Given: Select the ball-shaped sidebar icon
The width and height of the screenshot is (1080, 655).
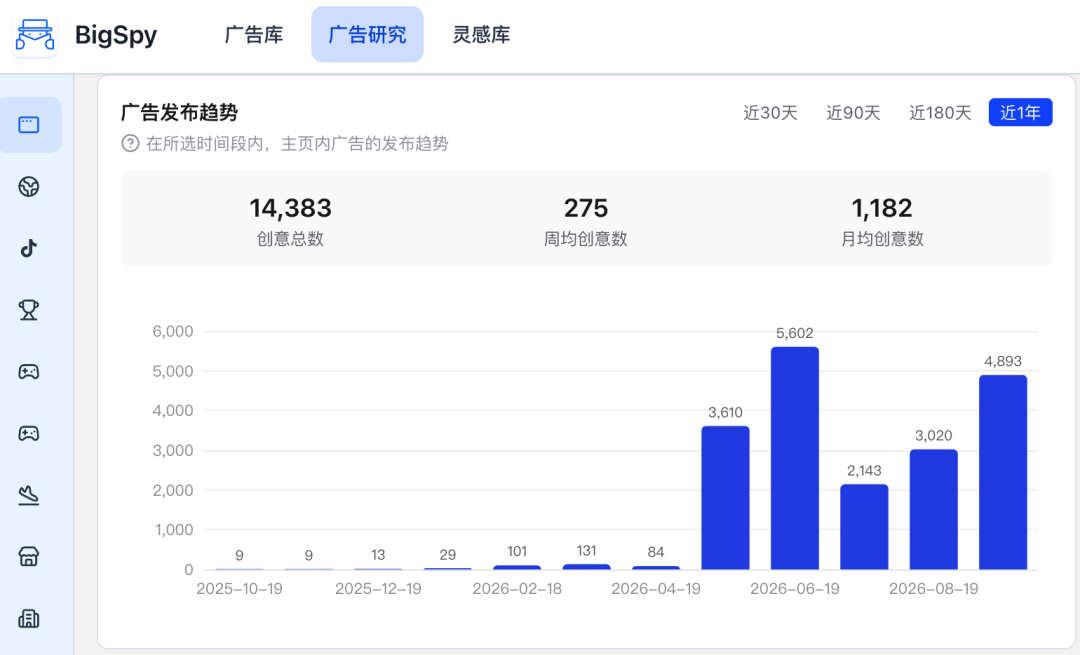Looking at the screenshot, I should coord(29,187).
